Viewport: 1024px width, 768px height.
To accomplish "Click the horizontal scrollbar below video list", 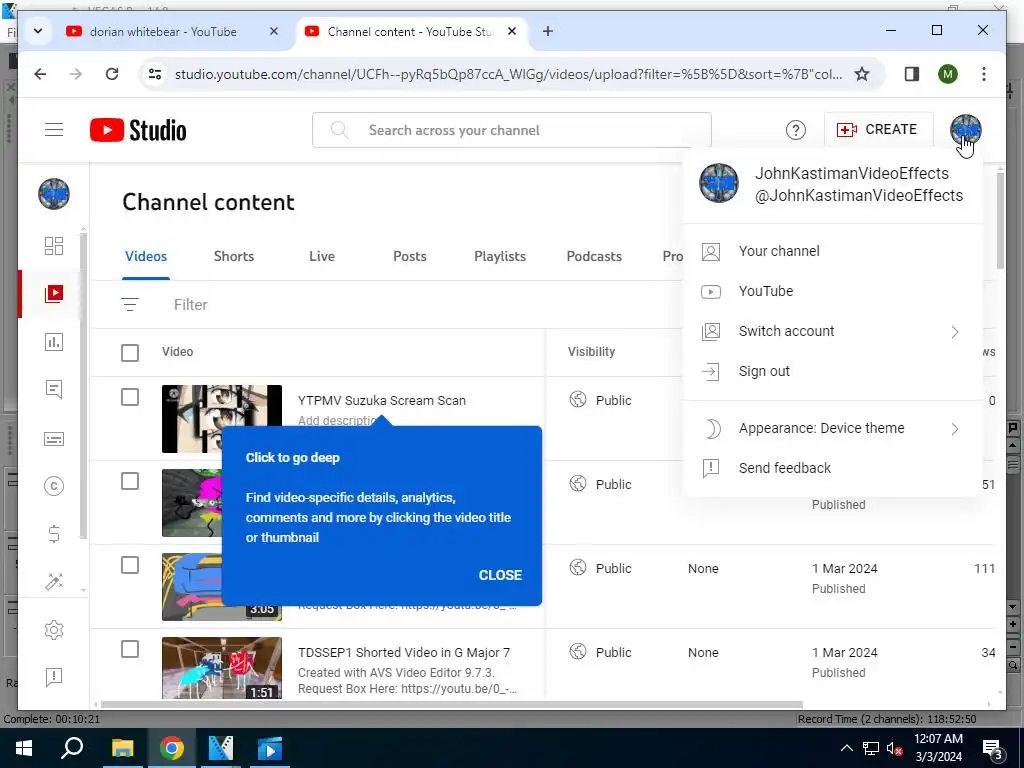I will coord(451,705).
